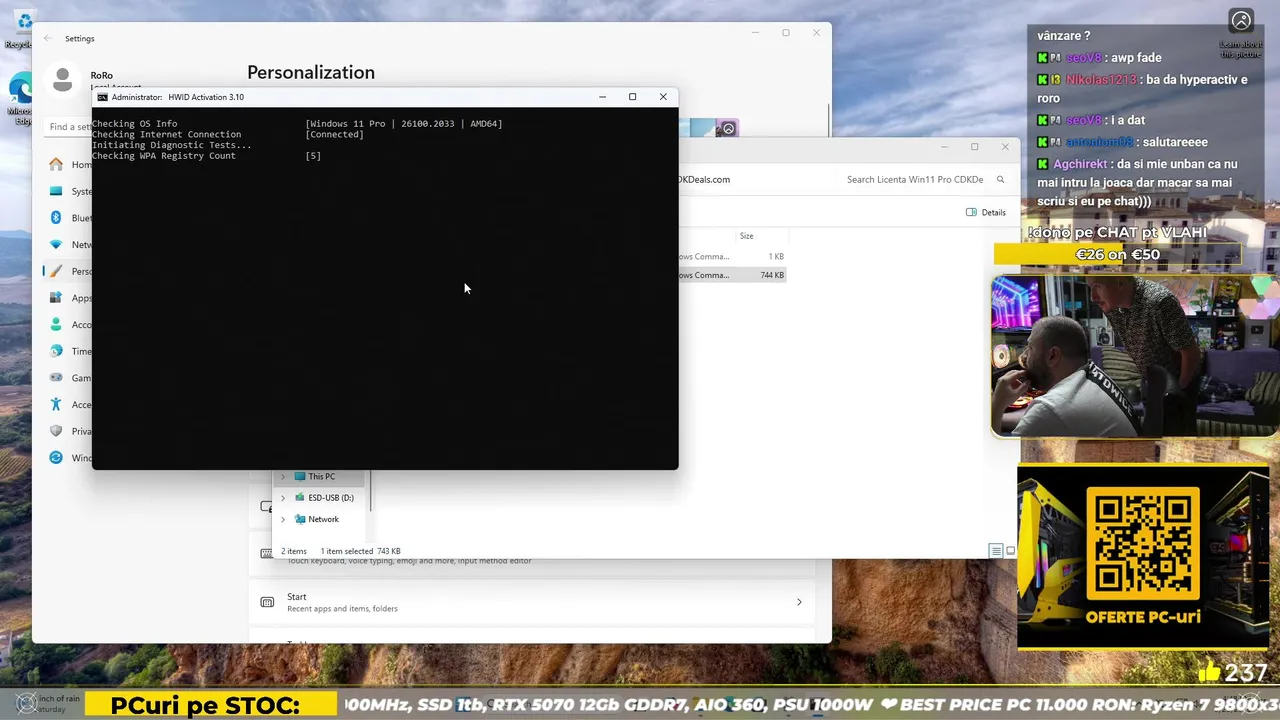
Task: Click the Settings window title text
Action: click(x=80, y=38)
